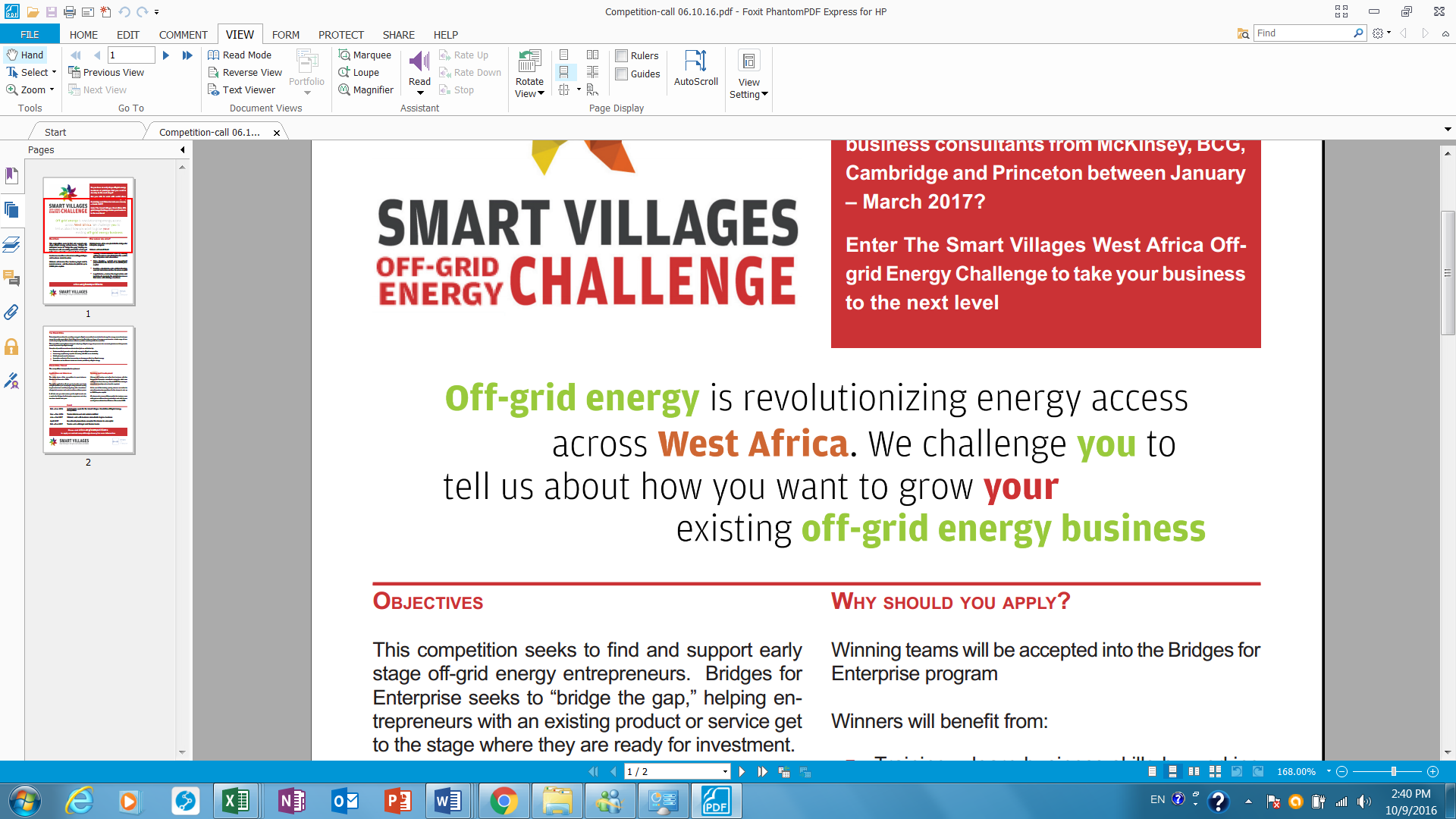Image resolution: width=1456 pixels, height=819 pixels.
Task: Expand the Read aloud dropdown
Action: point(420,93)
